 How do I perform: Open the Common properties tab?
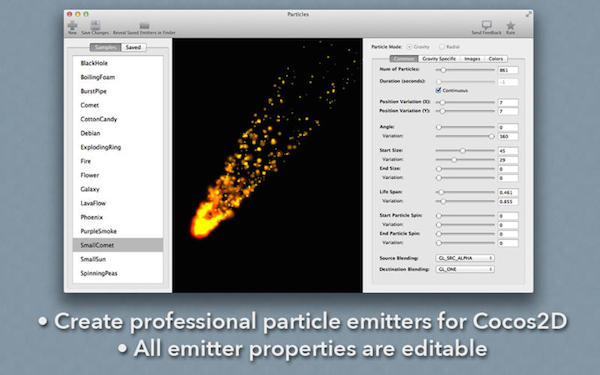tap(404, 59)
